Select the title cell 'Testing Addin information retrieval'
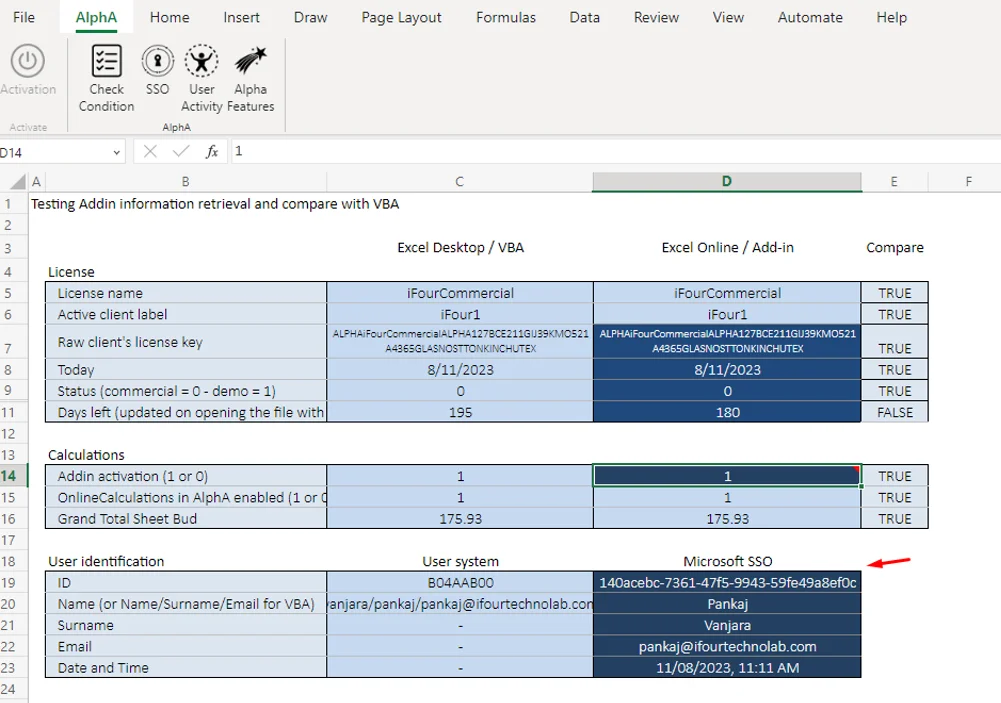 tap(215, 204)
